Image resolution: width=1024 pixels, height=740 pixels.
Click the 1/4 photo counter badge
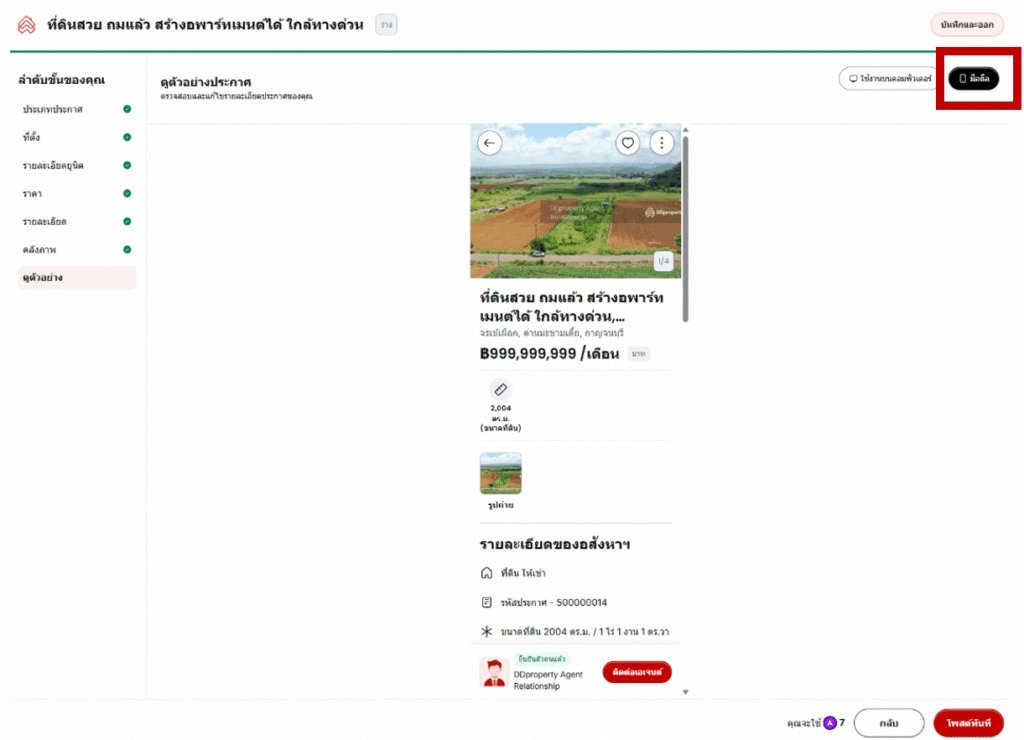point(664,261)
